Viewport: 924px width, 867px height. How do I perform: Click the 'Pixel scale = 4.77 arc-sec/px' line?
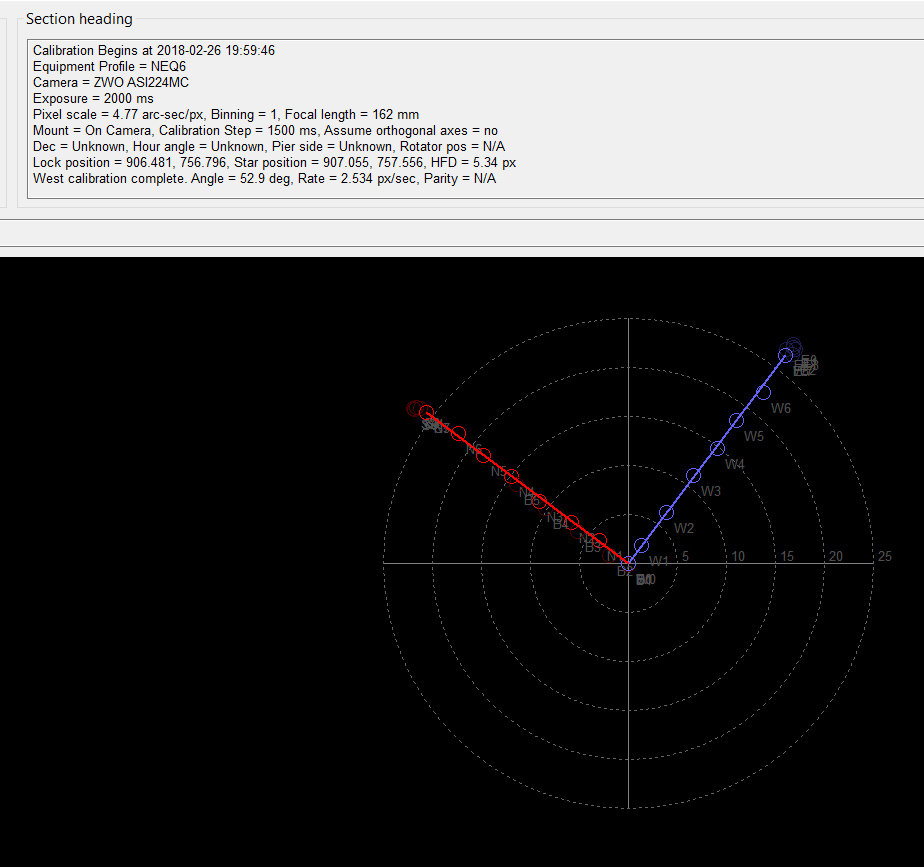[226, 114]
